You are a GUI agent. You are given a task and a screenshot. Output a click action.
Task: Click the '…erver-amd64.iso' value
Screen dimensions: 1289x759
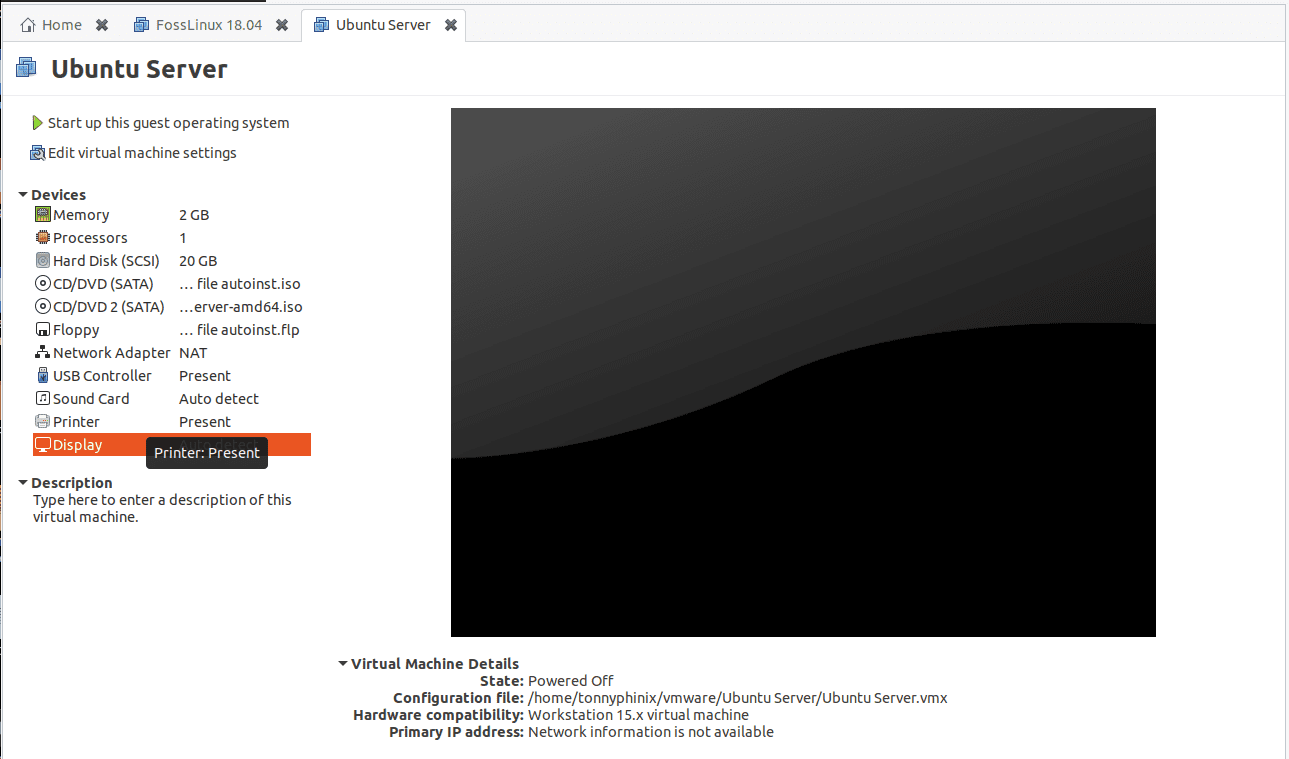click(x=241, y=307)
